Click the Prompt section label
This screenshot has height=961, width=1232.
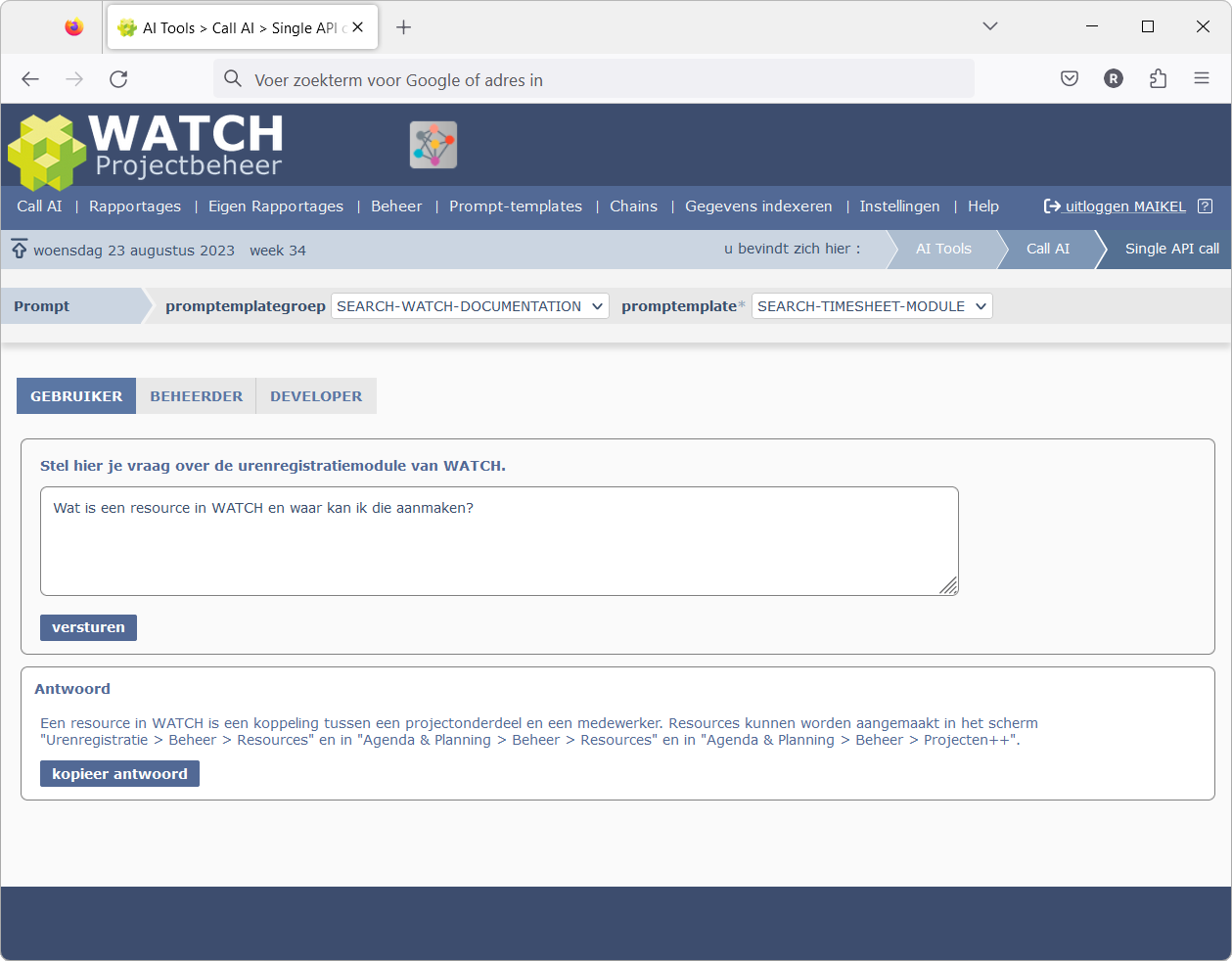coord(42,306)
